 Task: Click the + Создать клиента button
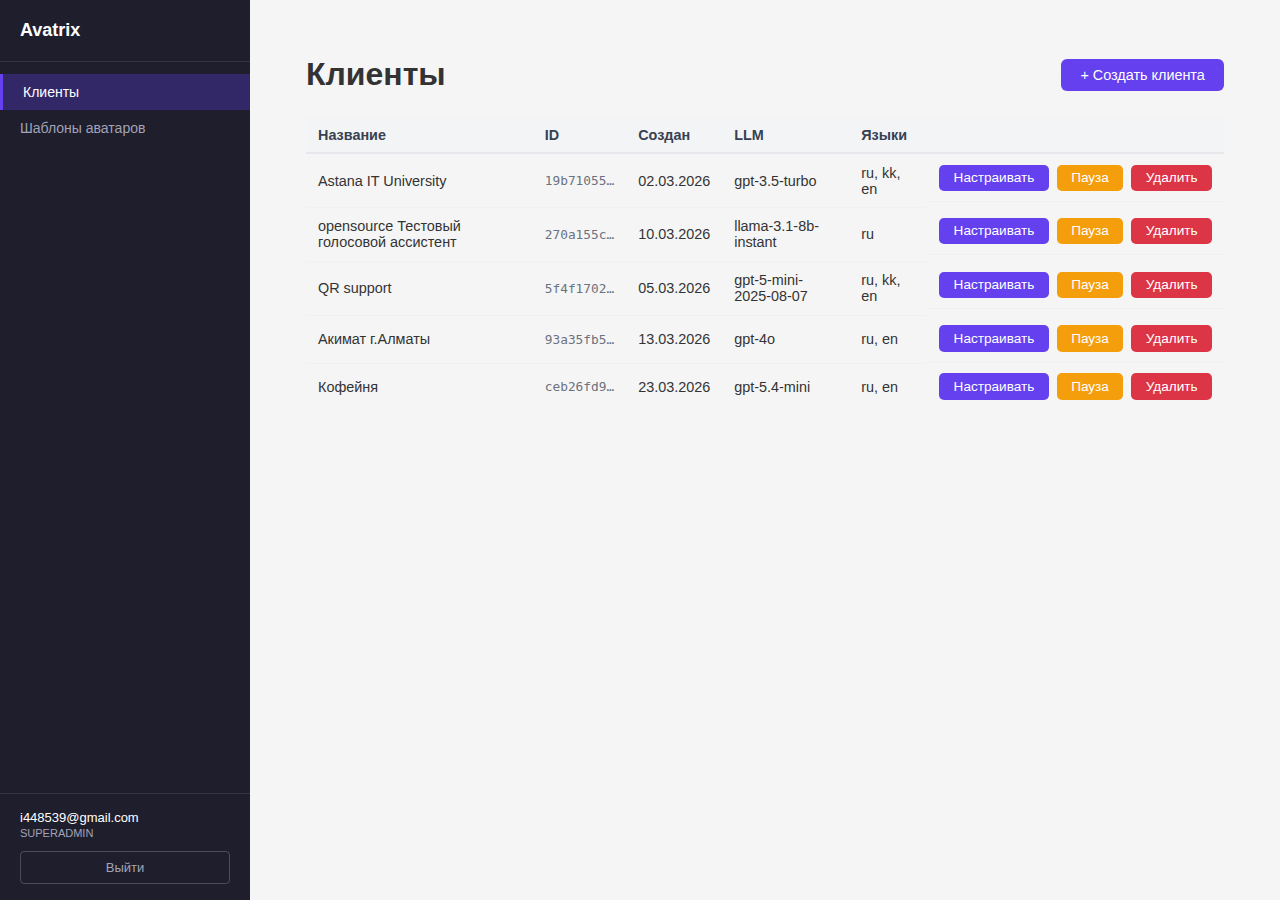point(1141,74)
